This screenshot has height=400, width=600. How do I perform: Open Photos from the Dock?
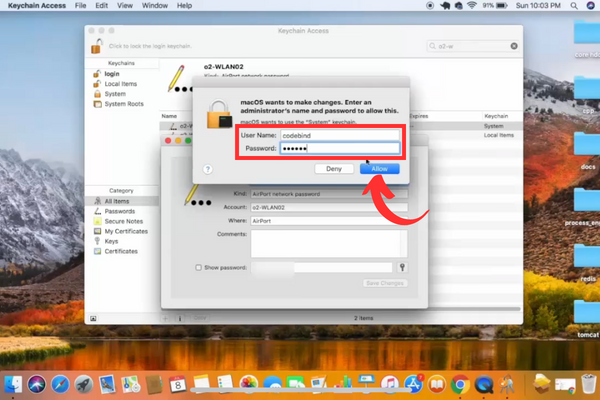coord(249,384)
